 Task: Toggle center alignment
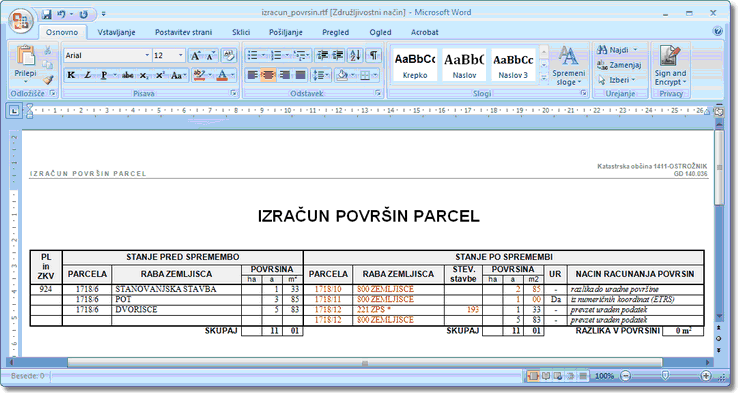tap(268, 75)
